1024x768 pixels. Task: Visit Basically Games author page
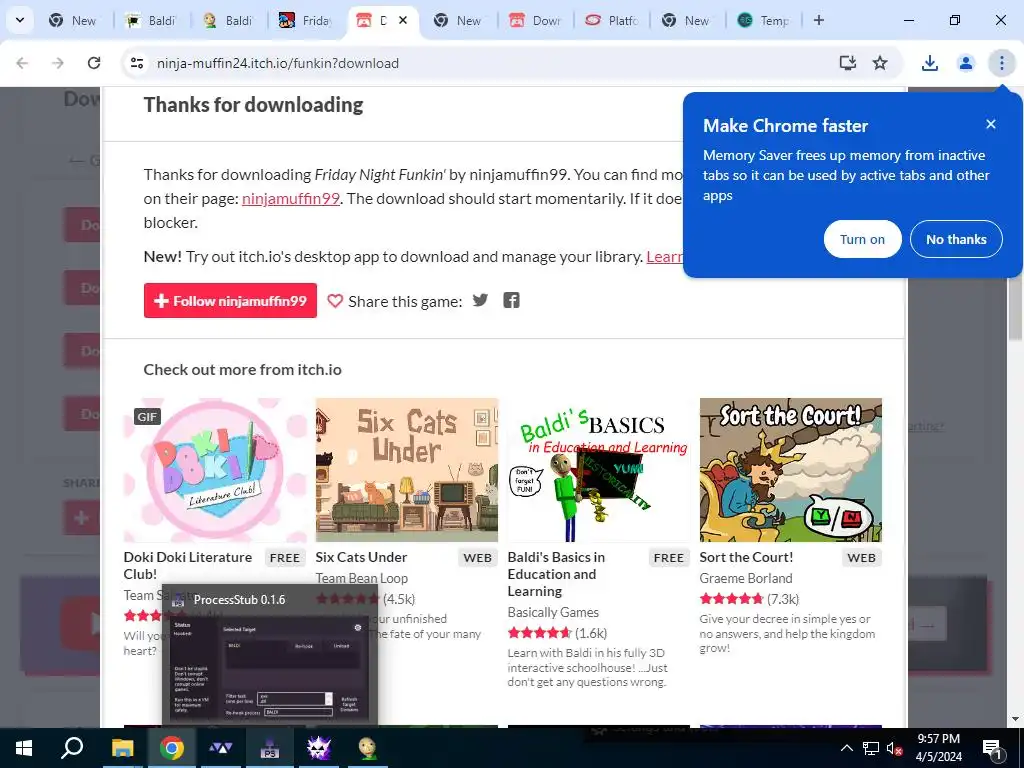pyautogui.click(x=553, y=612)
